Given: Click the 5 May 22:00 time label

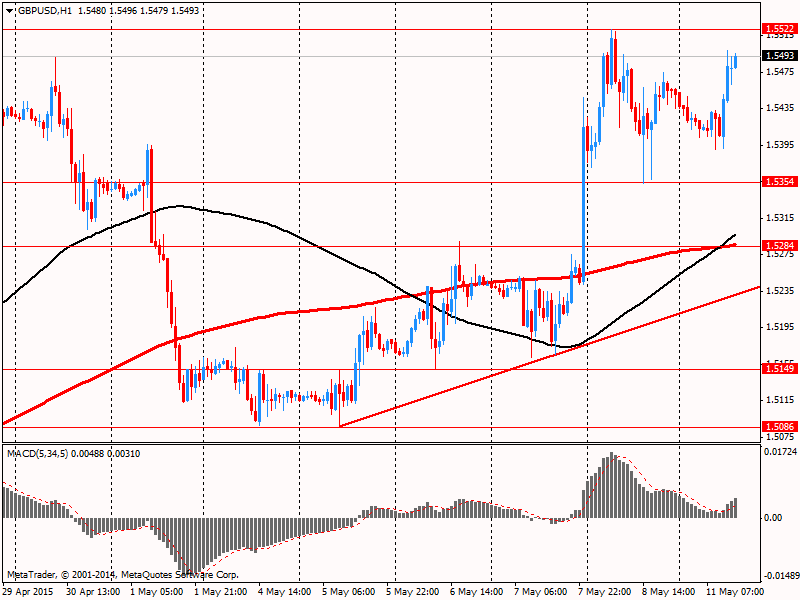Looking at the screenshot, I should [x=412, y=592].
